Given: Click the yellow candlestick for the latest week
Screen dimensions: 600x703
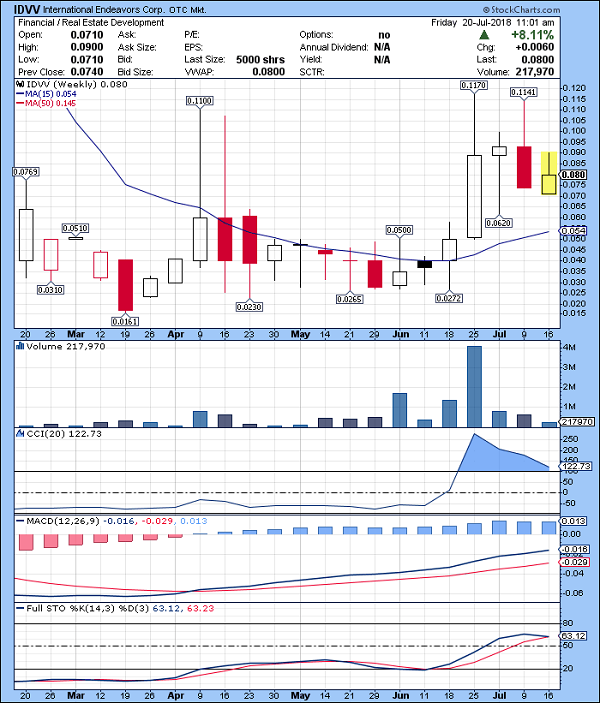Looking at the screenshot, I should click(x=548, y=173).
